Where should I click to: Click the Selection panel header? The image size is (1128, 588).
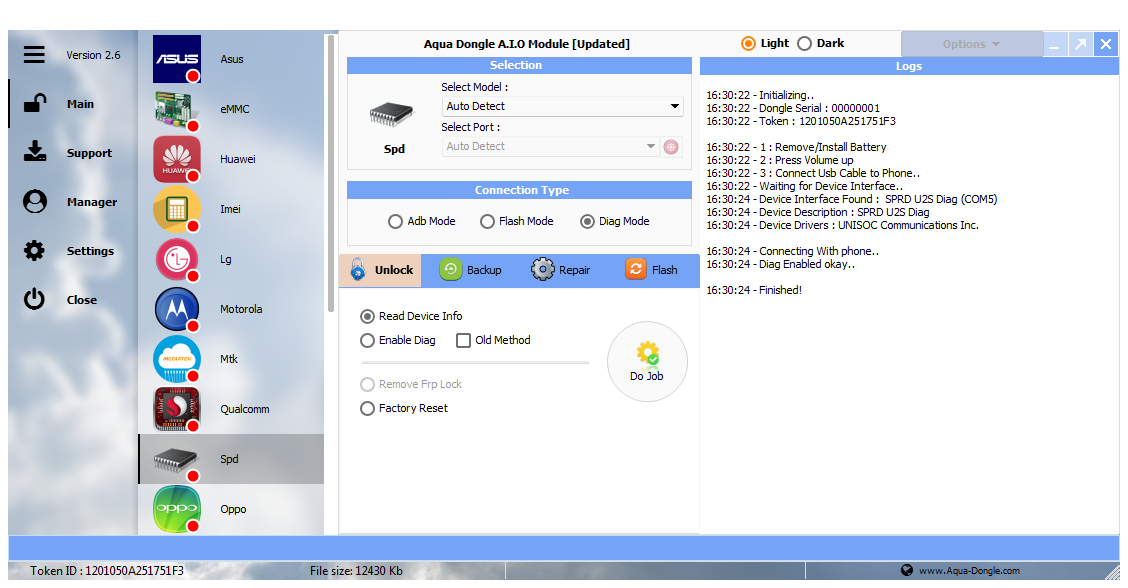tap(519, 65)
